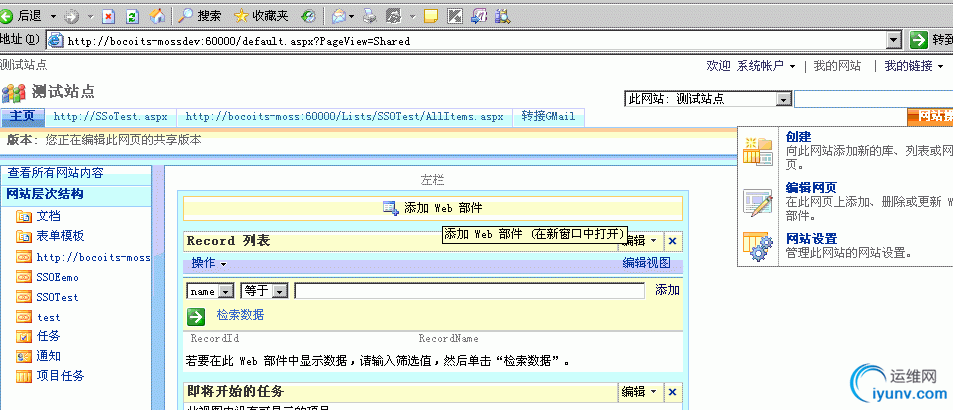The image size is (953, 410).
Task: Click the yellow note Discuss icon
Action: pos(431,16)
